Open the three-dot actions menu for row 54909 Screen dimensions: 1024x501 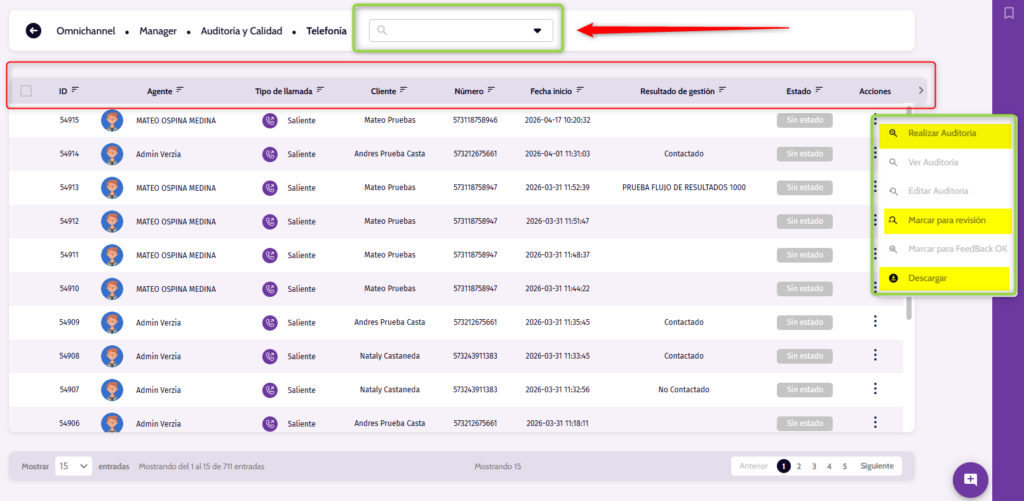pyautogui.click(x=875, y=321)
